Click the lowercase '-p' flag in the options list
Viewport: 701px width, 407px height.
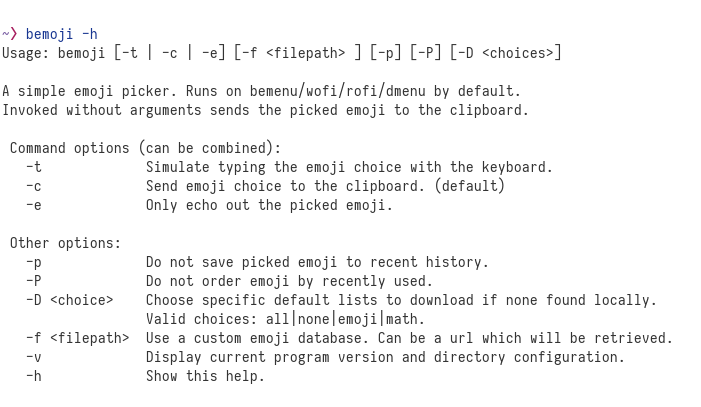pos(34,262)
